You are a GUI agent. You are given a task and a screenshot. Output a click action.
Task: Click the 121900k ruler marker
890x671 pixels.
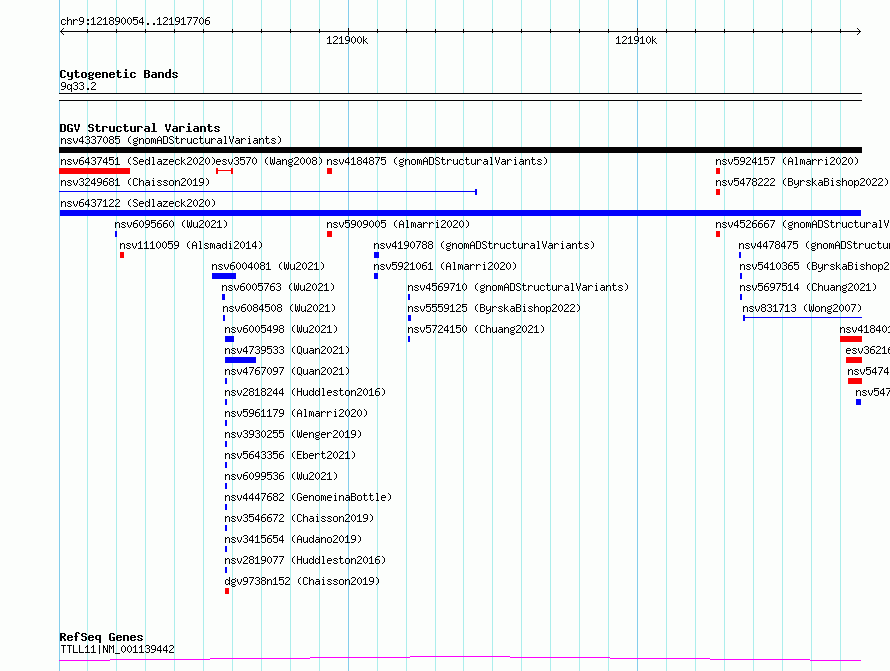pyautogui.click(x=347, y=40)
